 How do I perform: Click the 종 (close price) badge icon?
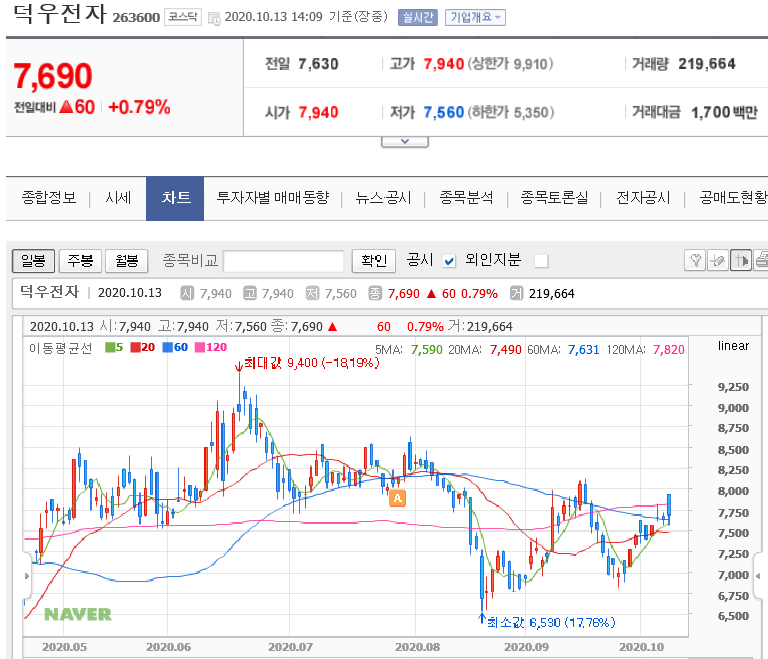click(x=375, y=293)
